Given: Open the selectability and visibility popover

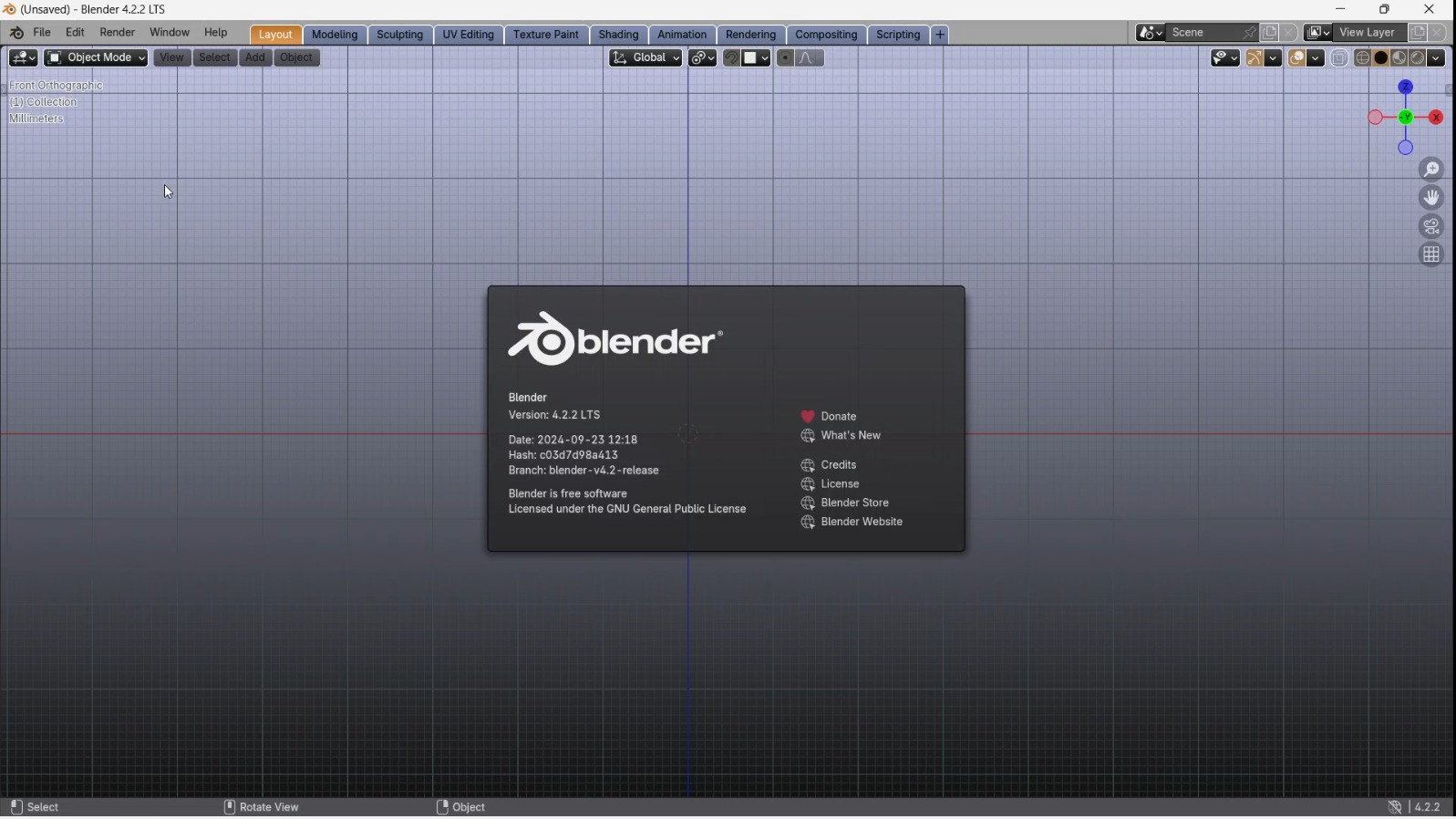Looking at the screenshot, I should (1225, 58).
